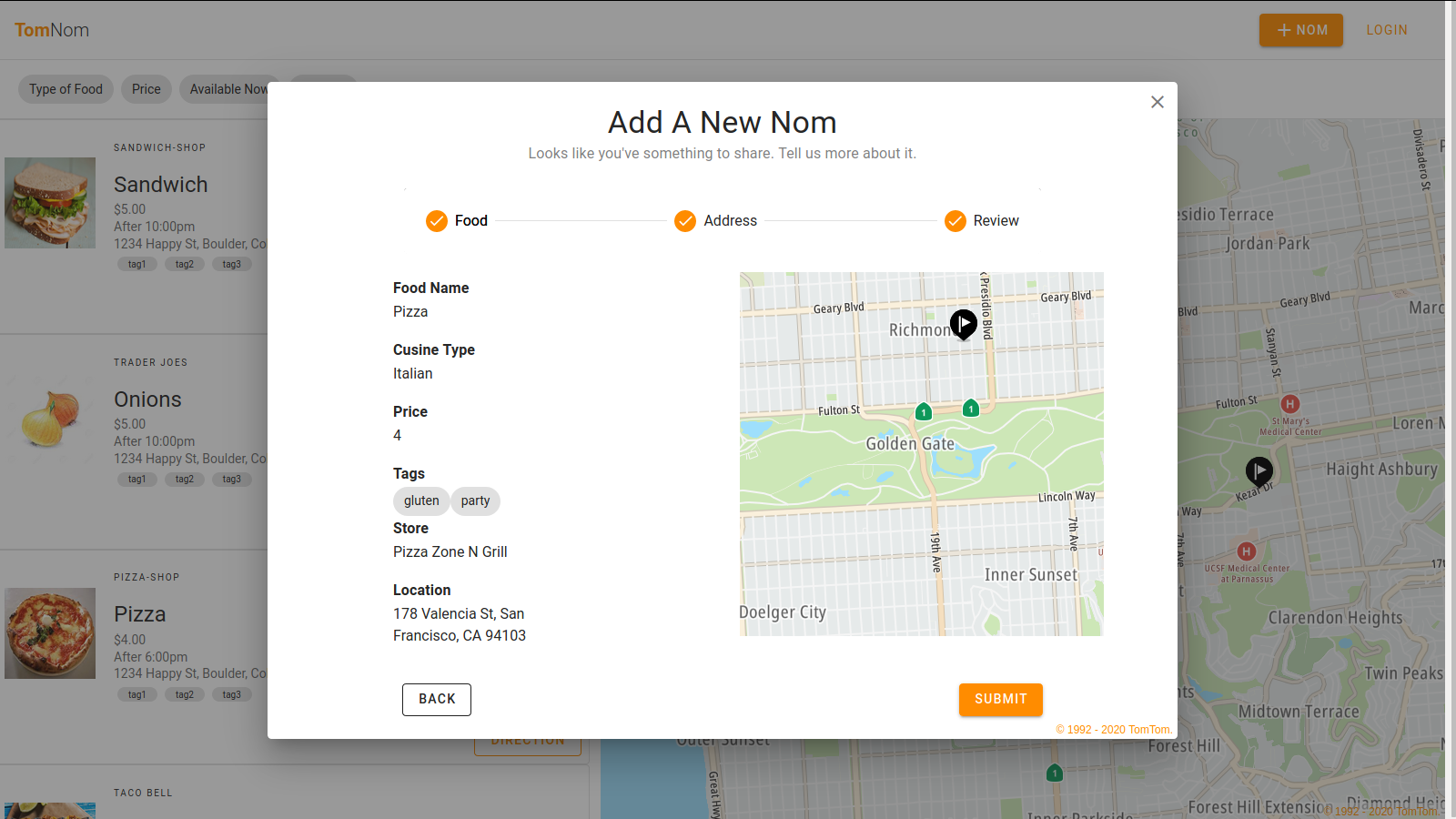Click the Inner Sunset label on dialog map
The image size is (1456, 819).
click(1031, 575)
